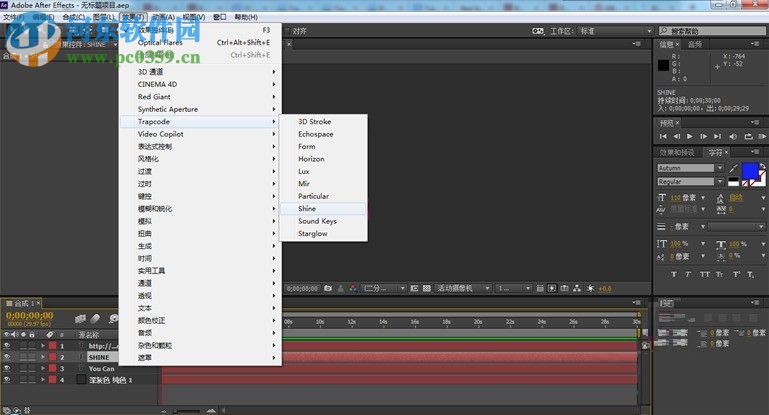Toggle the loop option icon
This screenshot has height=415, width=769.
click(x=748, y=136)
